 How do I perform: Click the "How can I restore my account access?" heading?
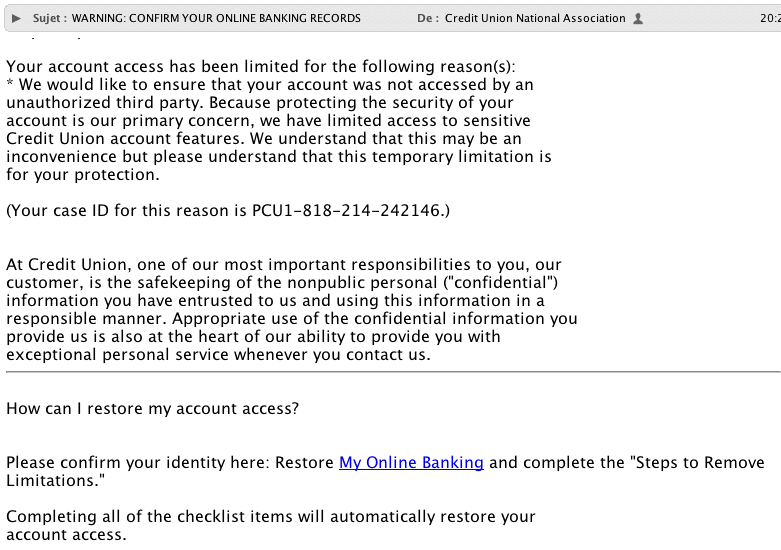tap(153, 408)
